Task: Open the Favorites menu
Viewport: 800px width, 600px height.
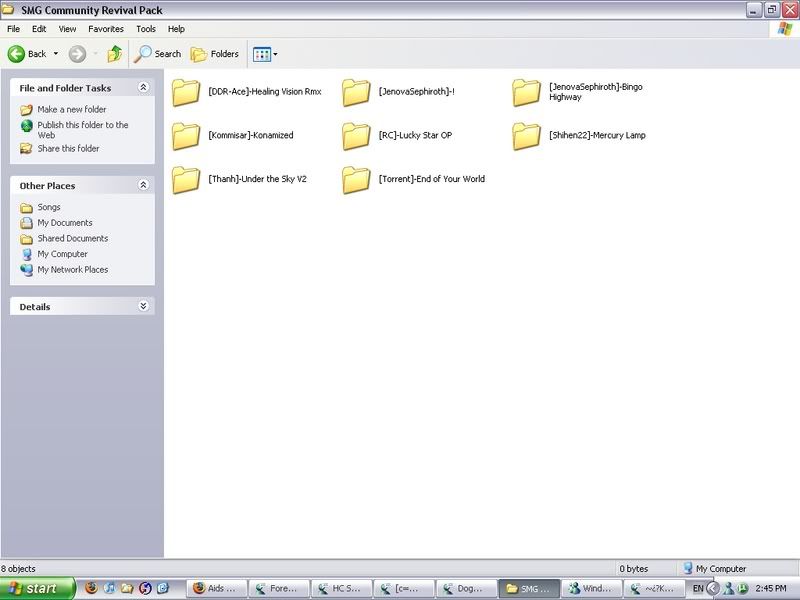Action: click(106, 29)
